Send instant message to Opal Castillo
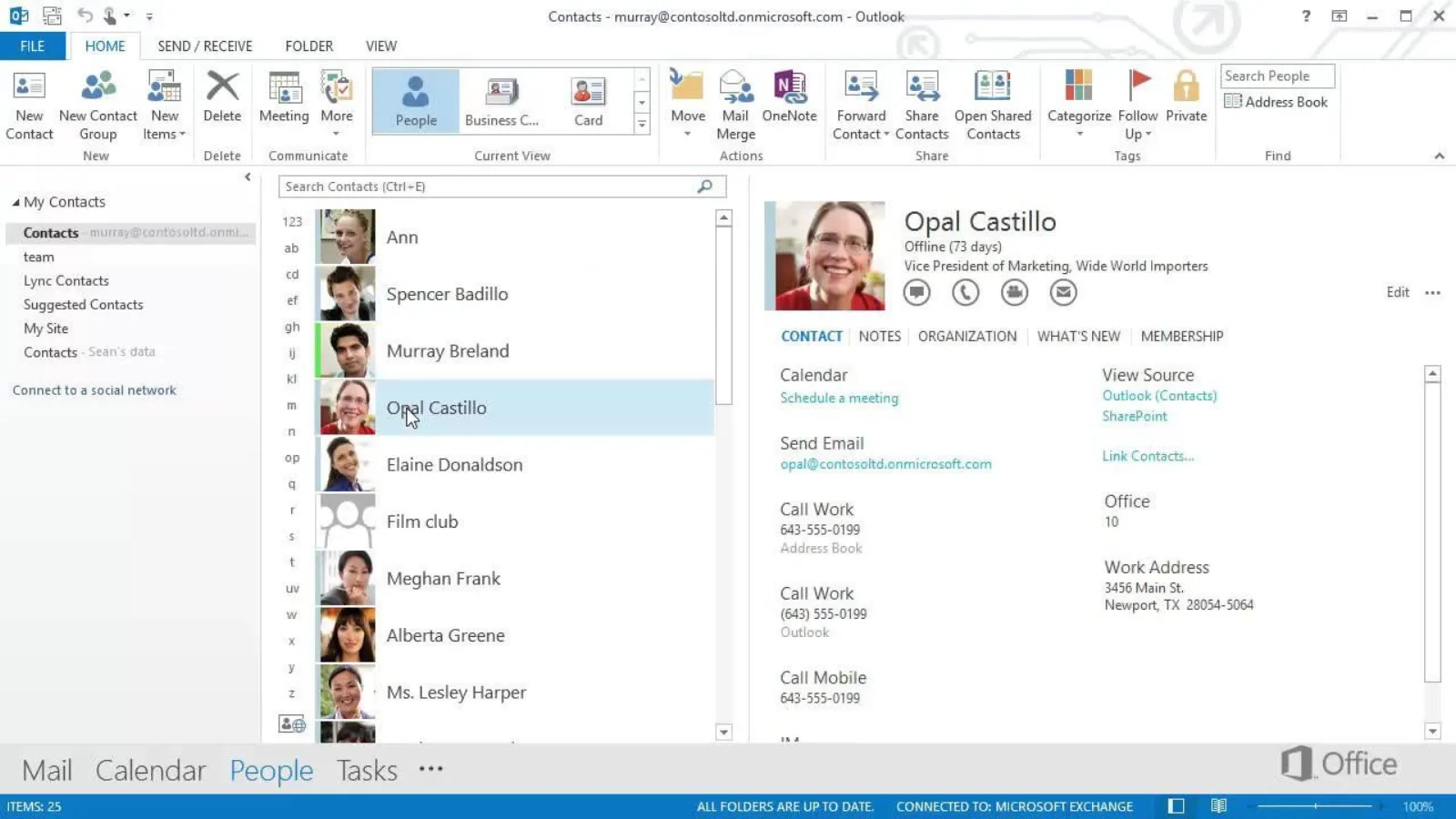1456x819 pixels. coord(917,292)
